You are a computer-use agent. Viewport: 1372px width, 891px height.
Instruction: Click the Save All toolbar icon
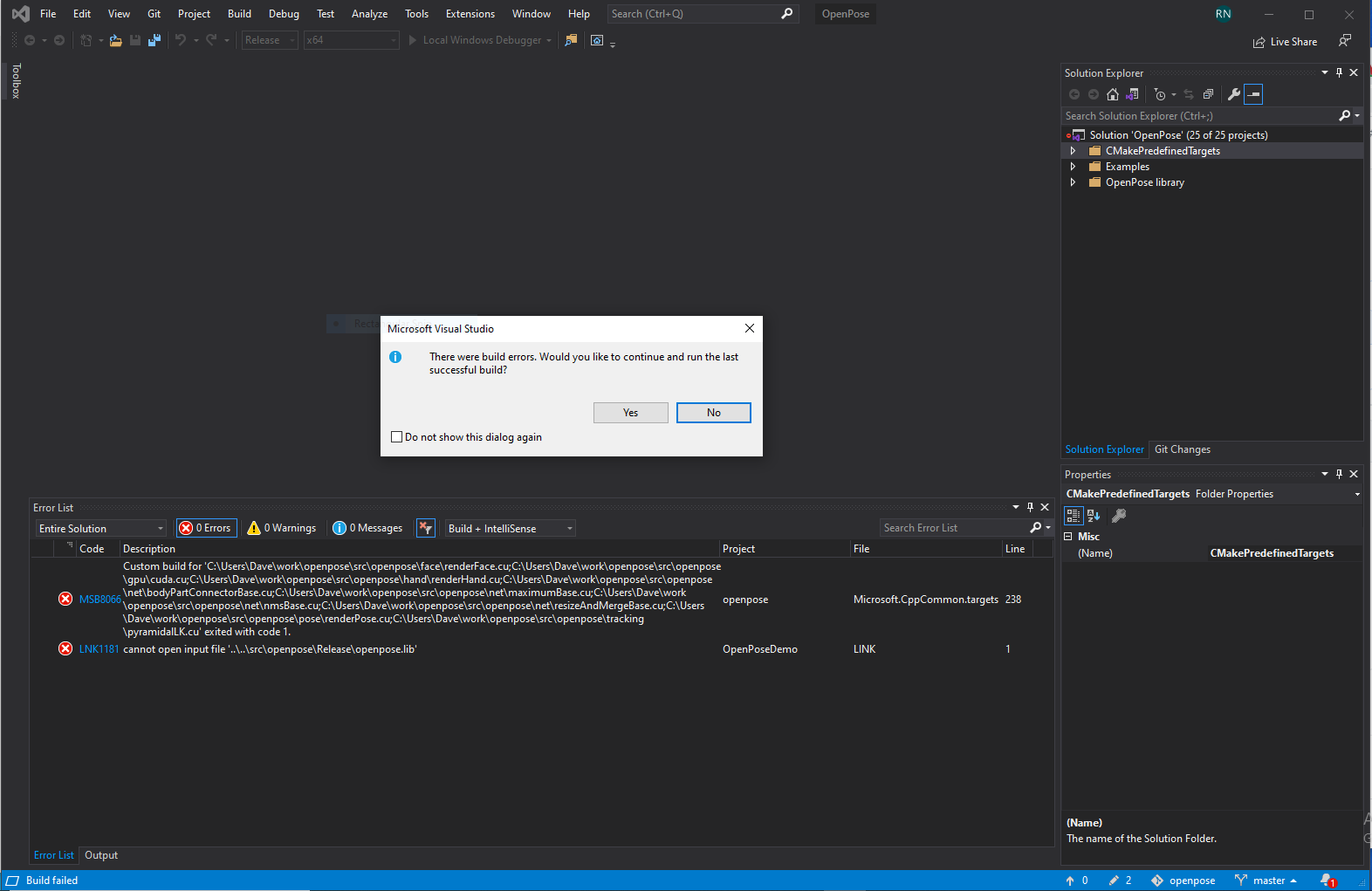point(154,40)
